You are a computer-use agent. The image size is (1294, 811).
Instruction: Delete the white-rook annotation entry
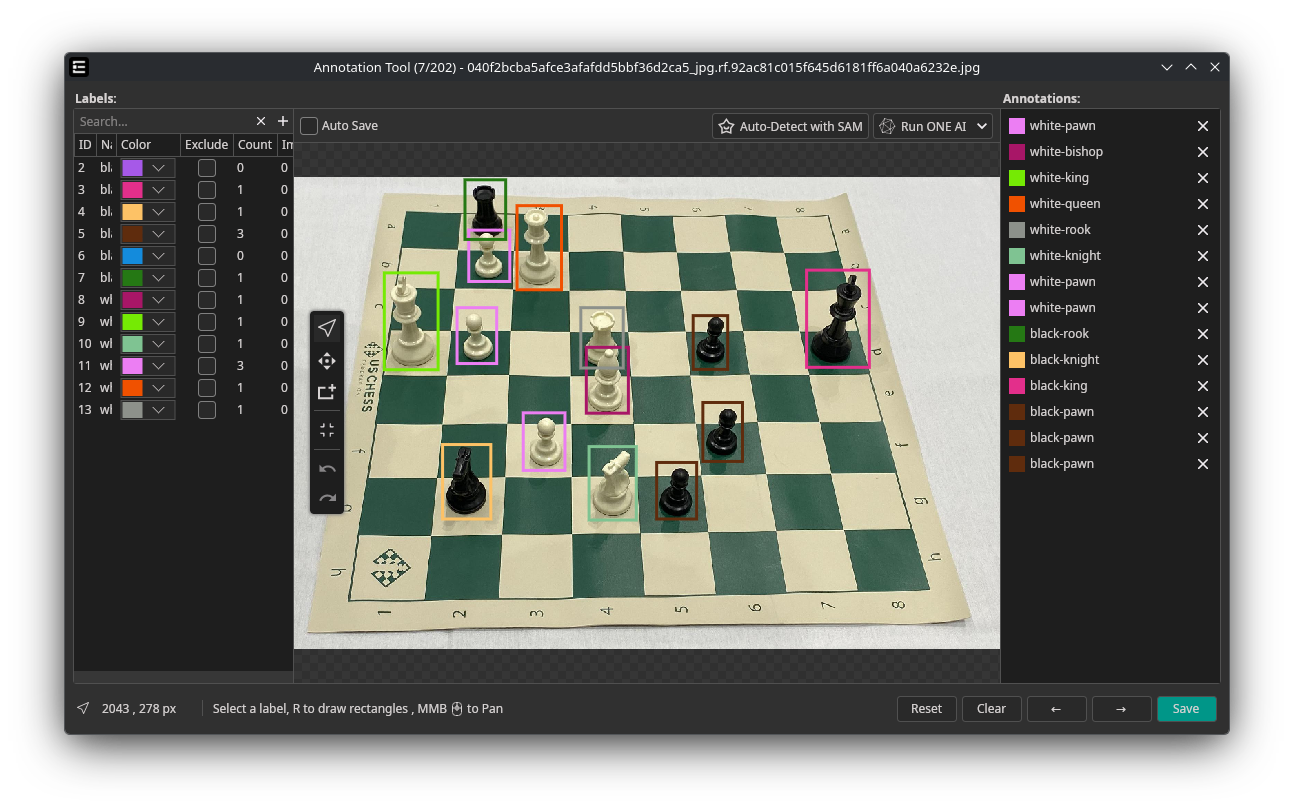(1203, 230)
